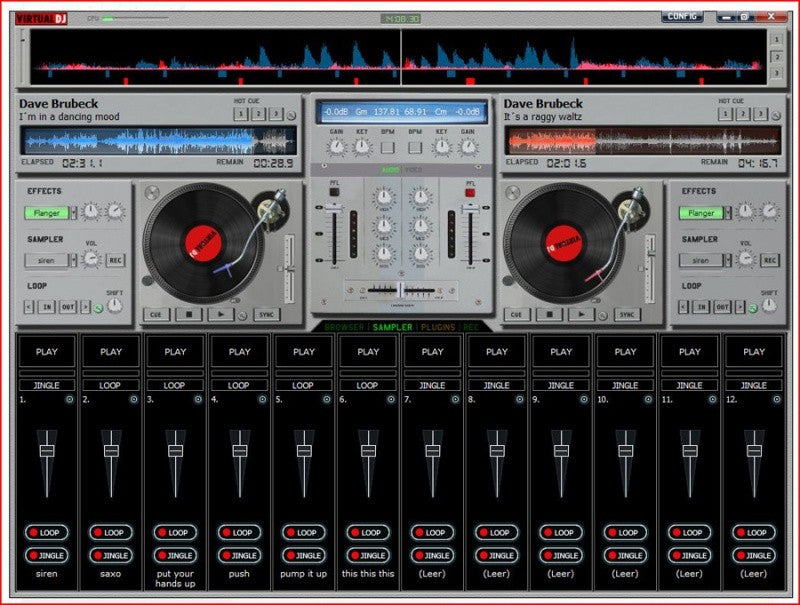Open the REC tab

tap(471, 327)
